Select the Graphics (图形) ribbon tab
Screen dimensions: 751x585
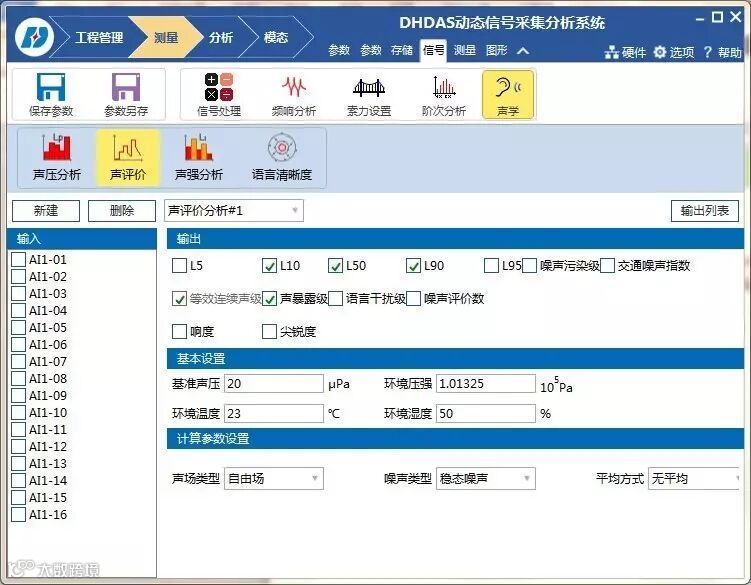[496, 50]
